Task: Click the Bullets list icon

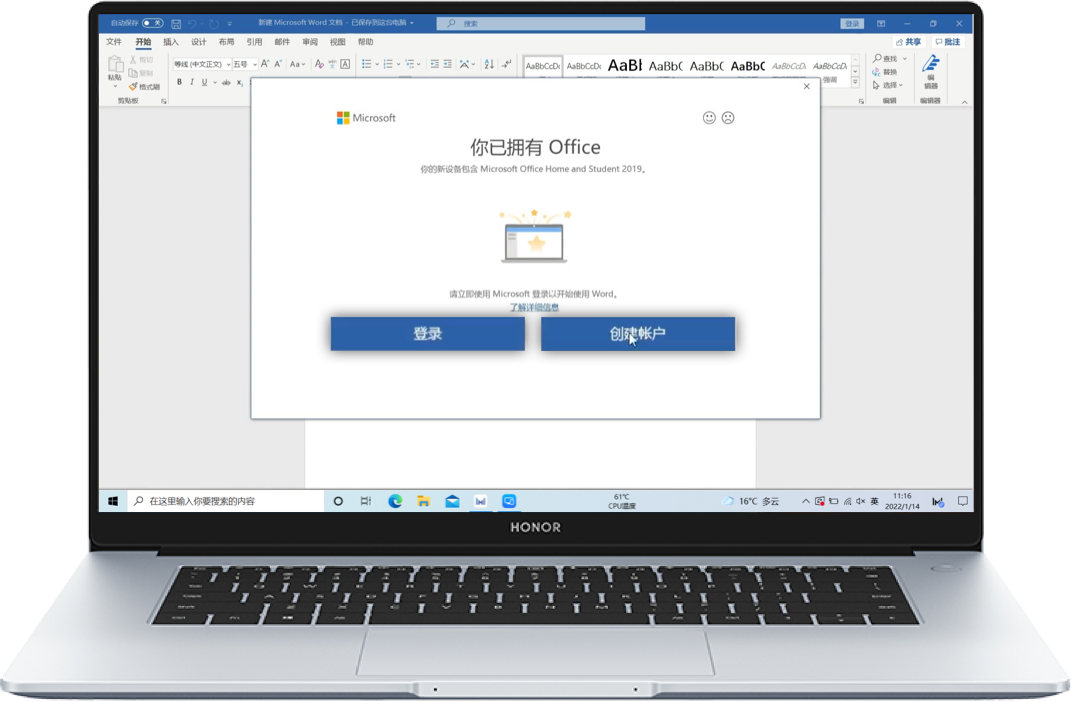Action: point(366,64)
